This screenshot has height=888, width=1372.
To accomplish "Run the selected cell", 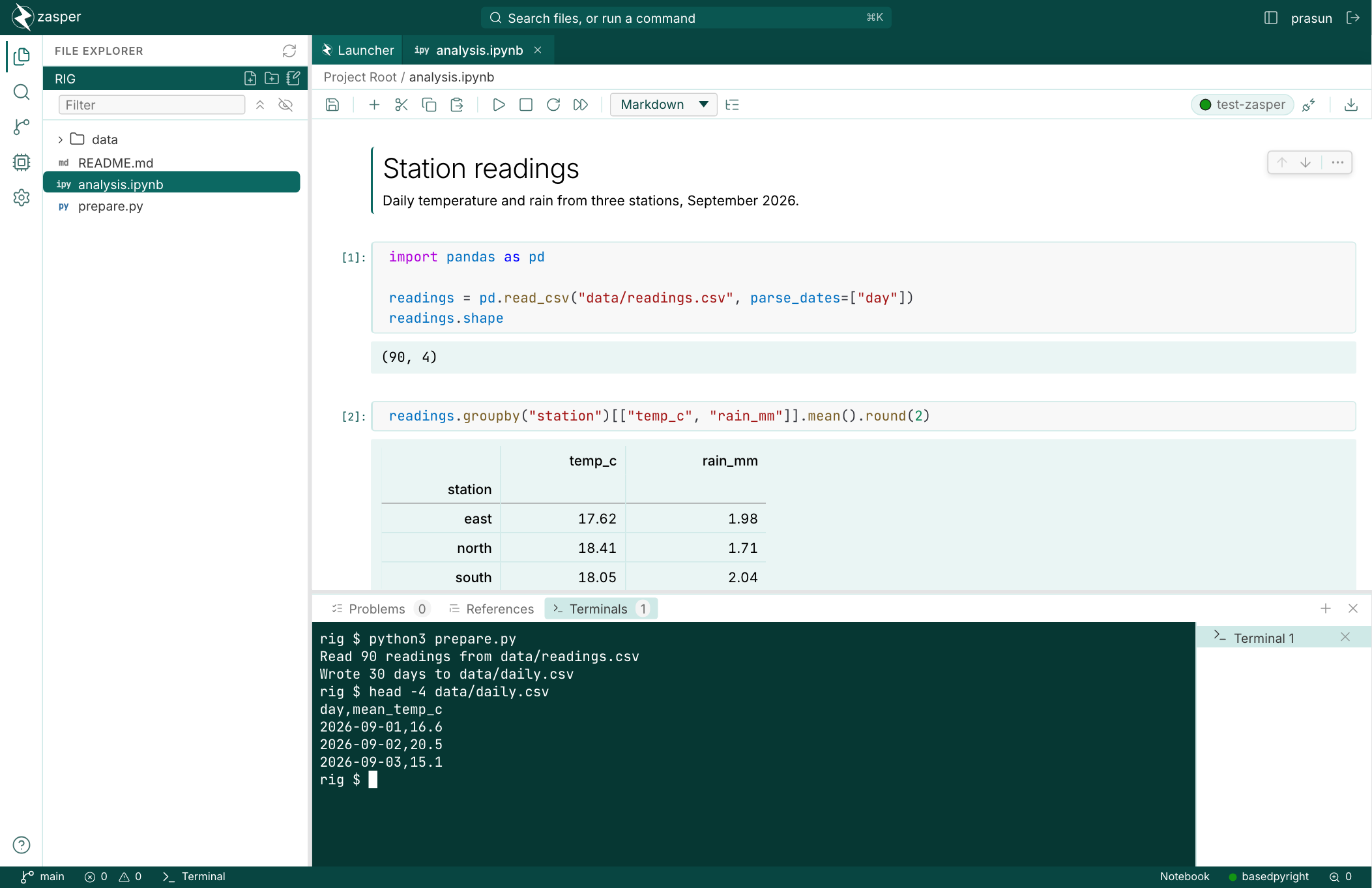I will (x=499, y=105).
